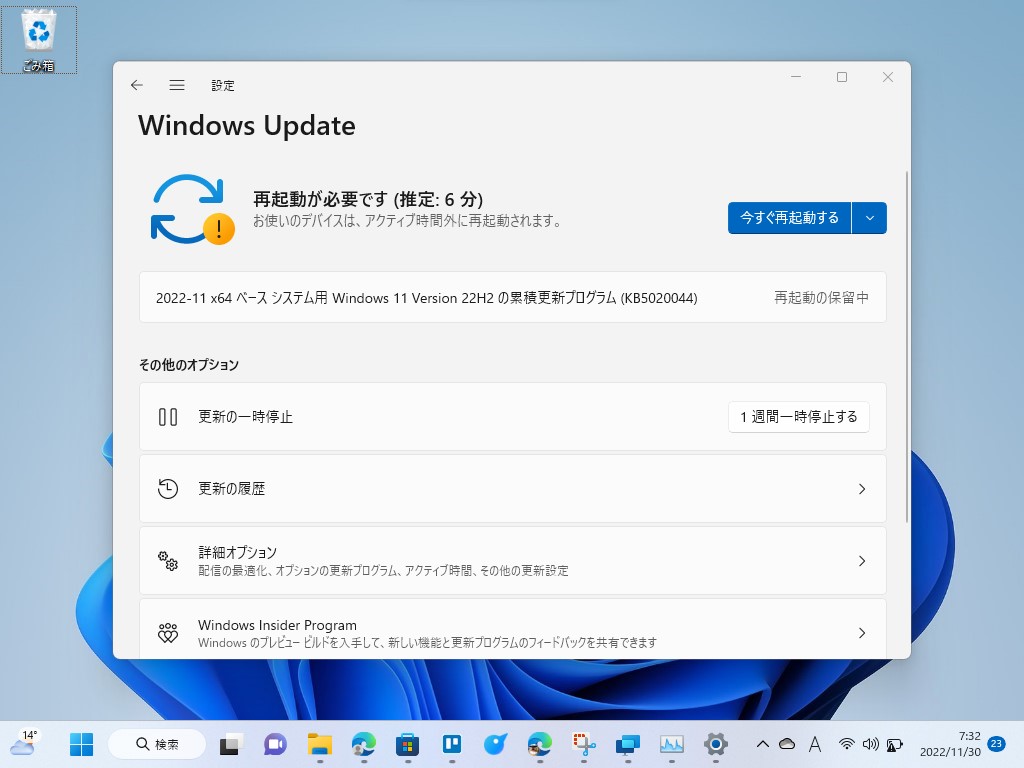
Task: Open the Microsoft Store from the taskbar
Action: (x=408, y=744)
